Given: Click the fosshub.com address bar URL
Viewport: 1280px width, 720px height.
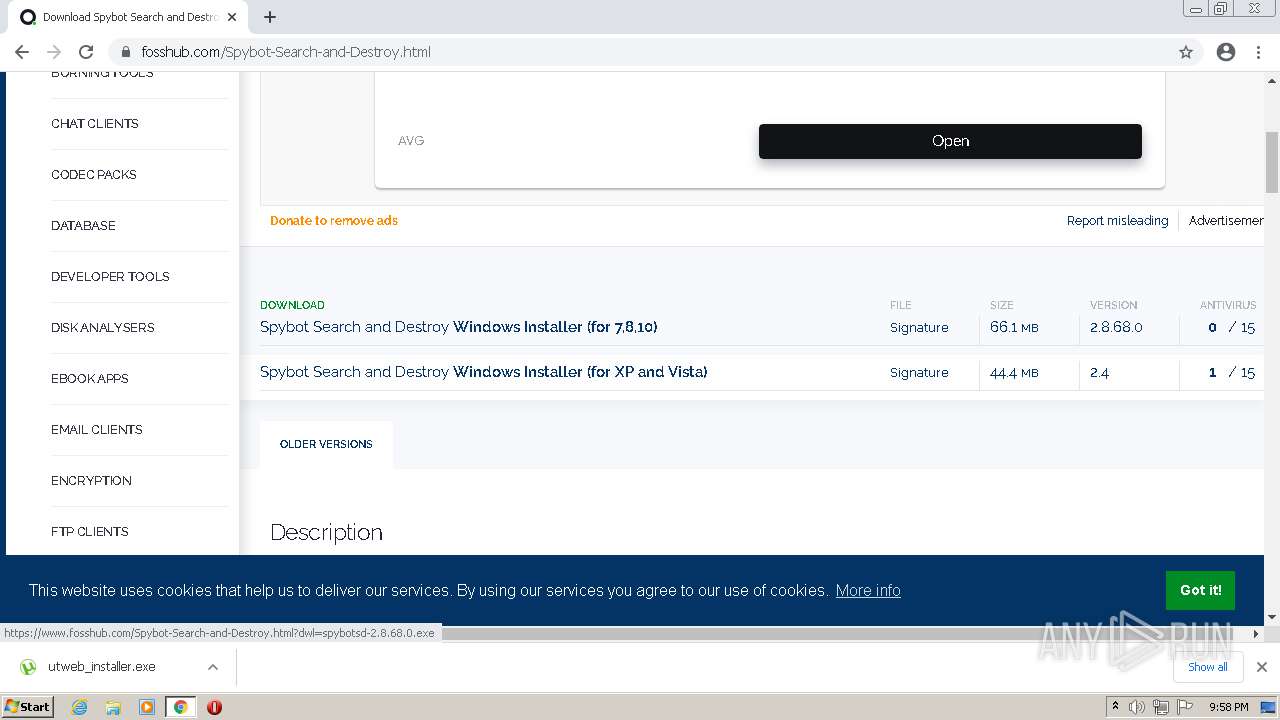Looking at the screenshot, I should tap(286, 52).
